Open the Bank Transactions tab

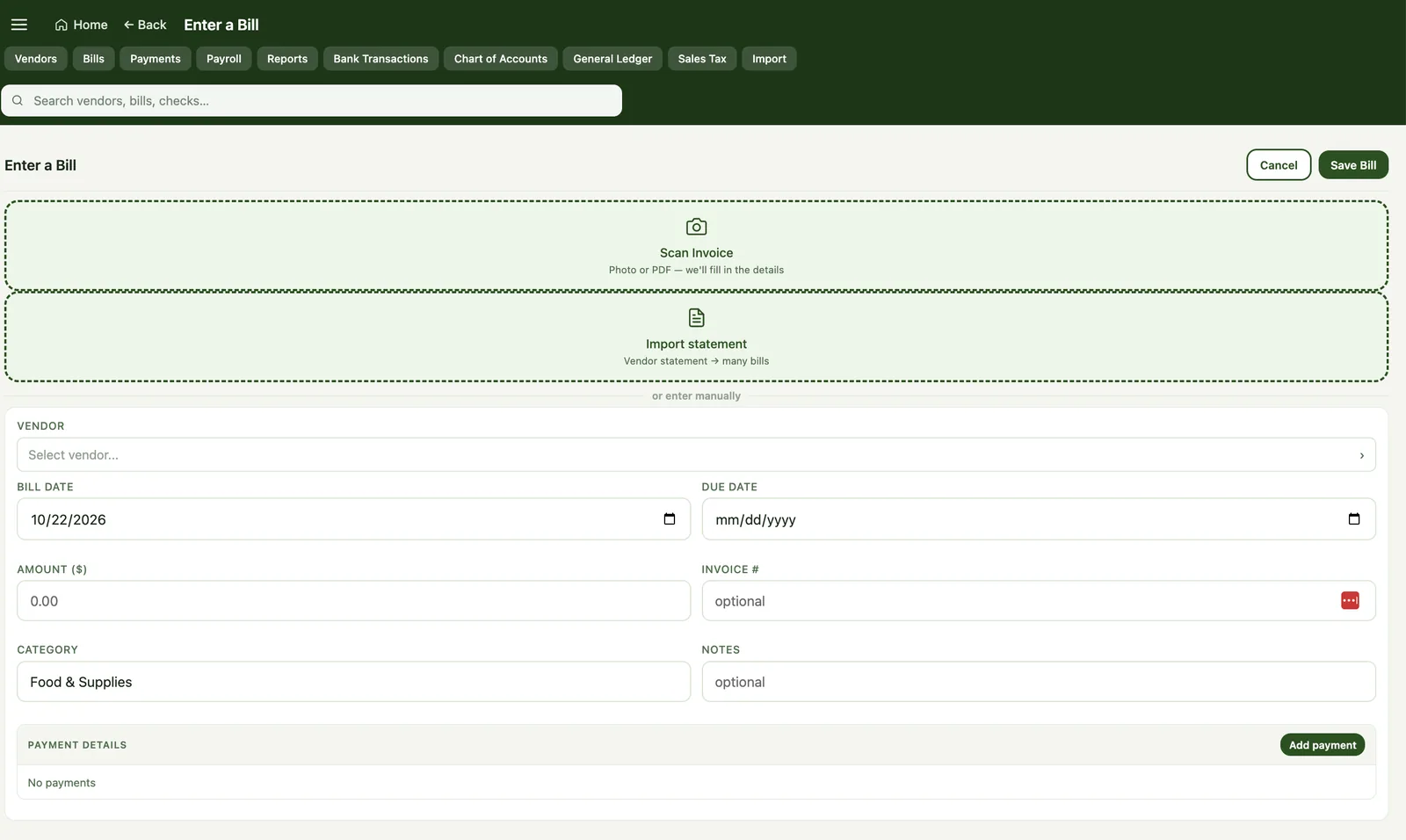coord(380,59)
